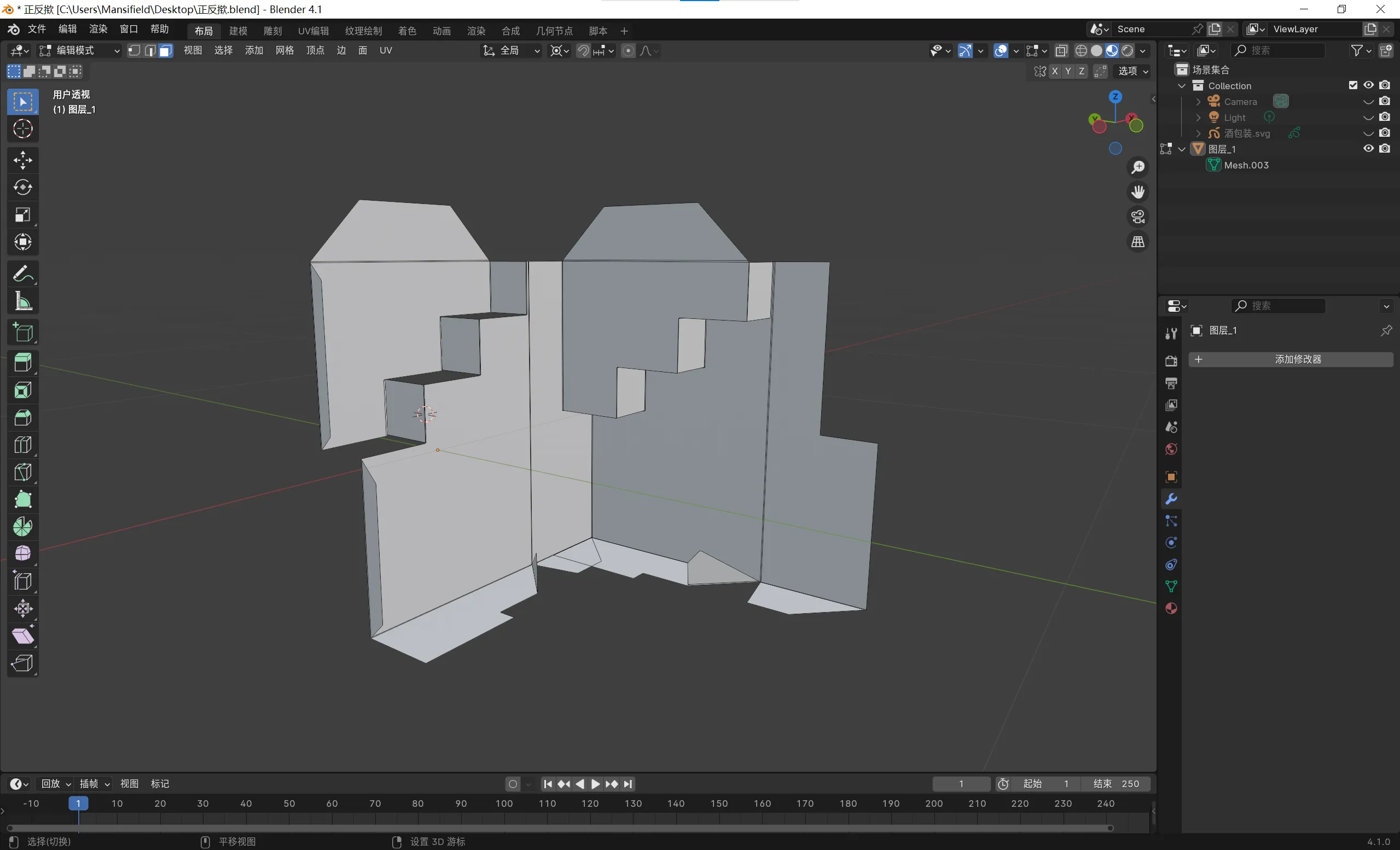The height and width of the screenshot is (850, 1400).
Task: Switch to the UV编辑 workspace tab
Action: (313, 31)
